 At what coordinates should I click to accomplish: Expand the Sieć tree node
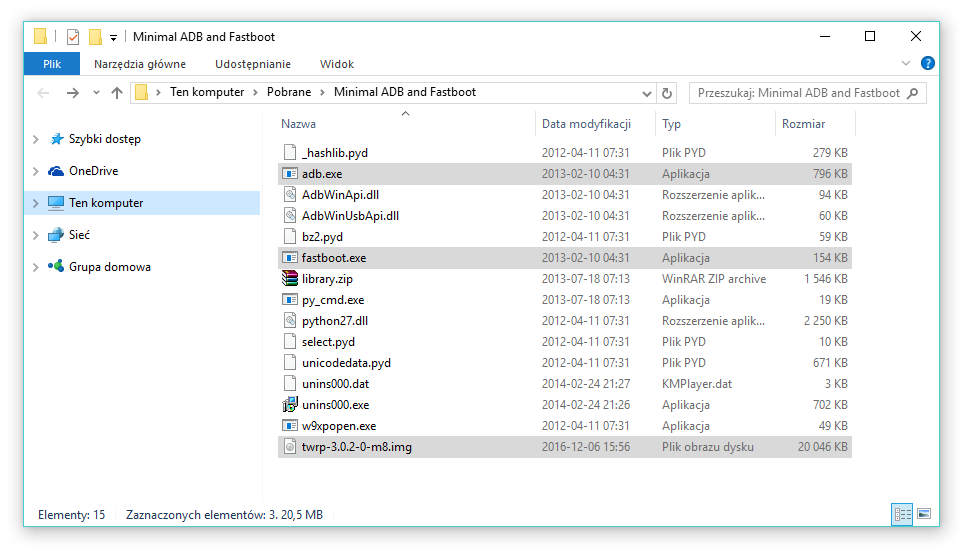(x=36, y=234)
